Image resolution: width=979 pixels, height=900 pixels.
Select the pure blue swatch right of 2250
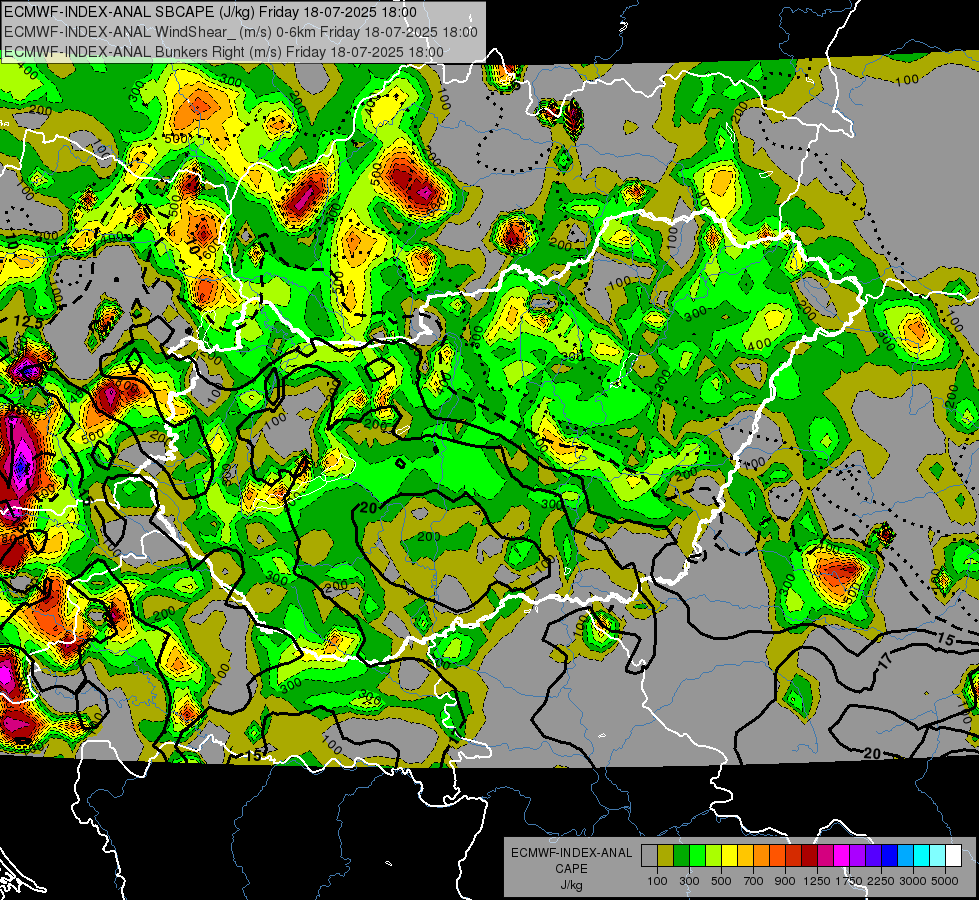coord(890,856)
